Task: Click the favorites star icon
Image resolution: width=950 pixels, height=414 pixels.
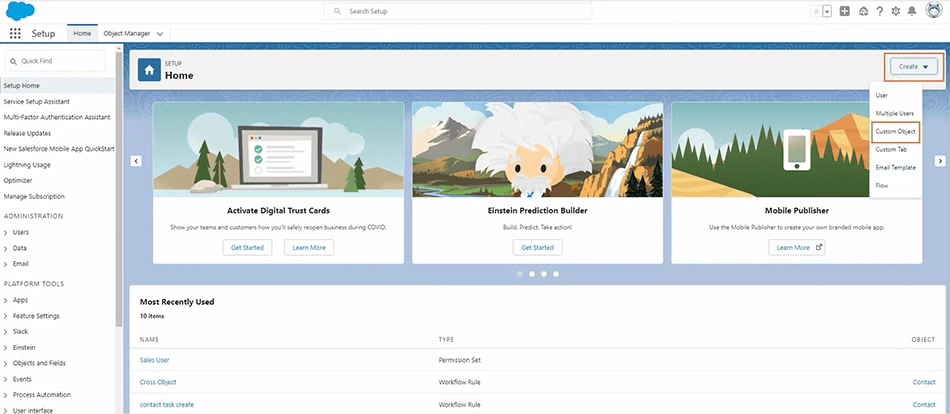Action: [816, 12]
